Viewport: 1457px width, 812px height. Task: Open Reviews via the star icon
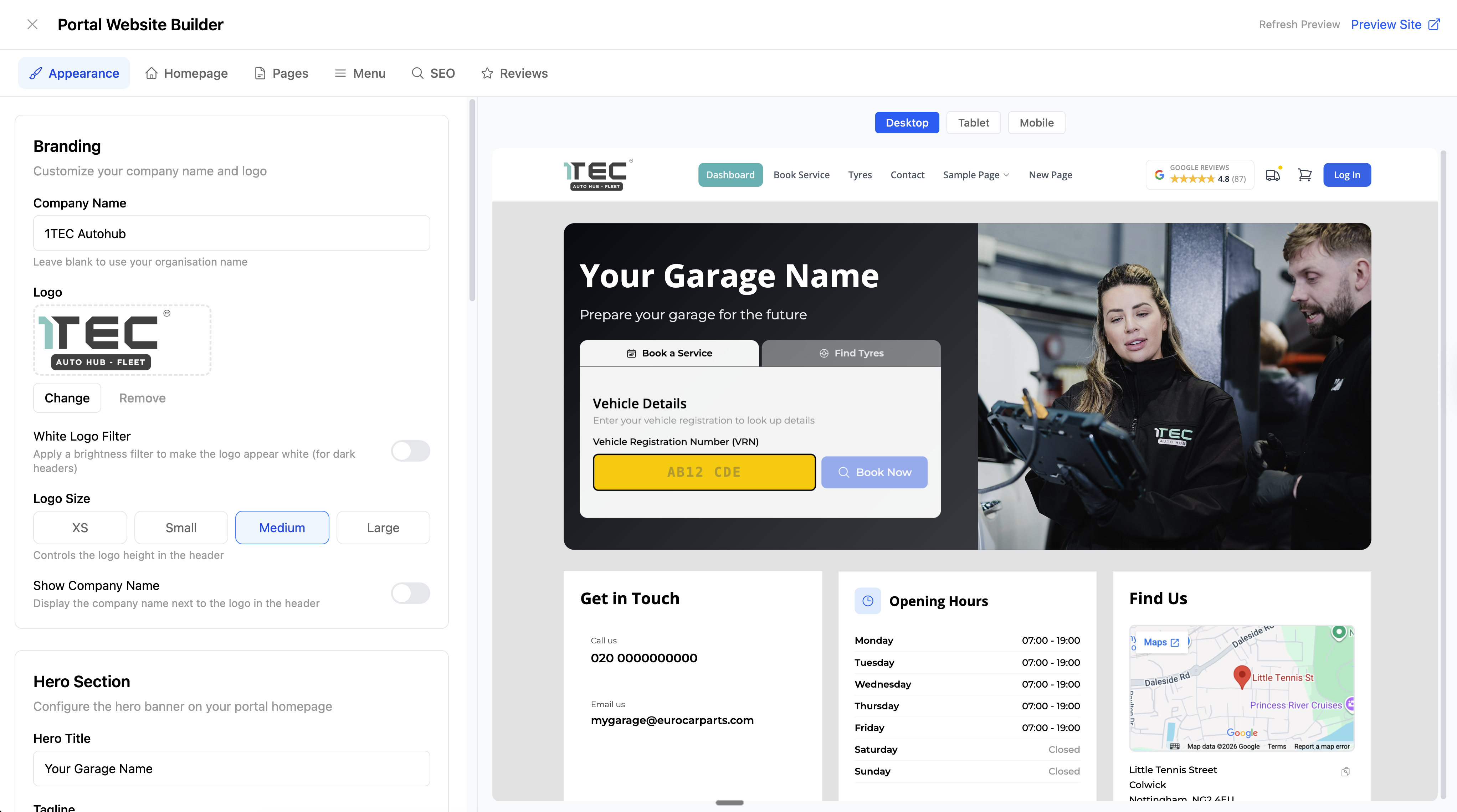click(514, 73)
